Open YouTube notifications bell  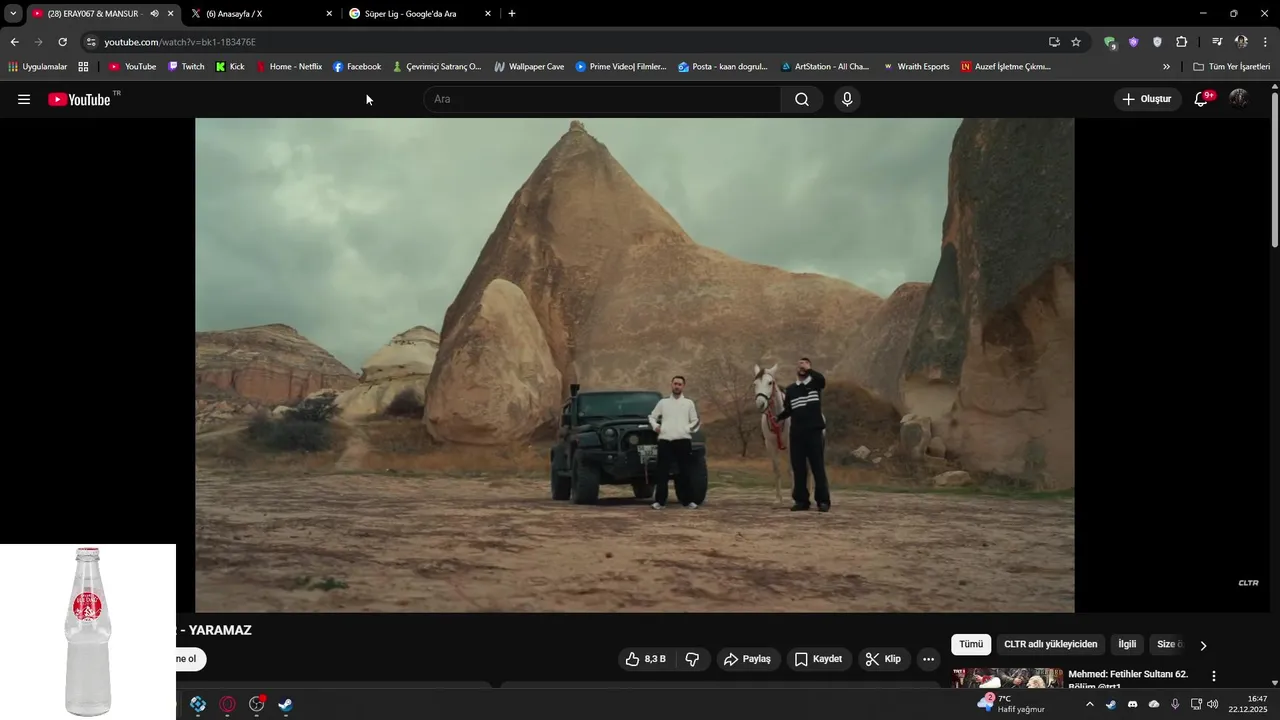1202,99
